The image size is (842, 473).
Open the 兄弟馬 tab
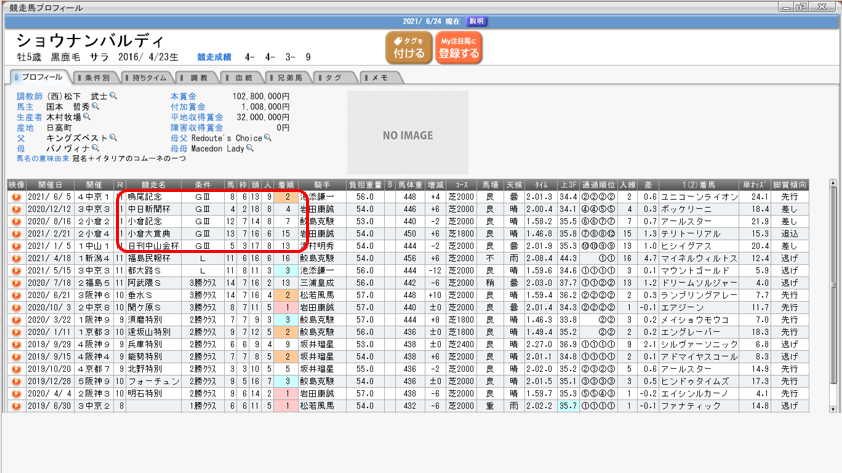pyautogui.click(x=287, y=78)
